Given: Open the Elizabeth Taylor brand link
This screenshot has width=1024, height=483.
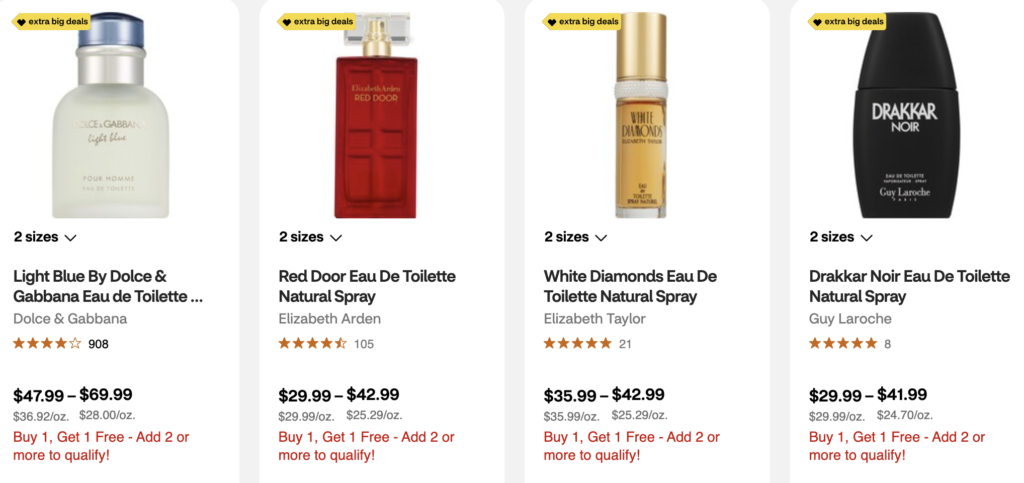Looking at the screenshot, I should coord(594,319).
